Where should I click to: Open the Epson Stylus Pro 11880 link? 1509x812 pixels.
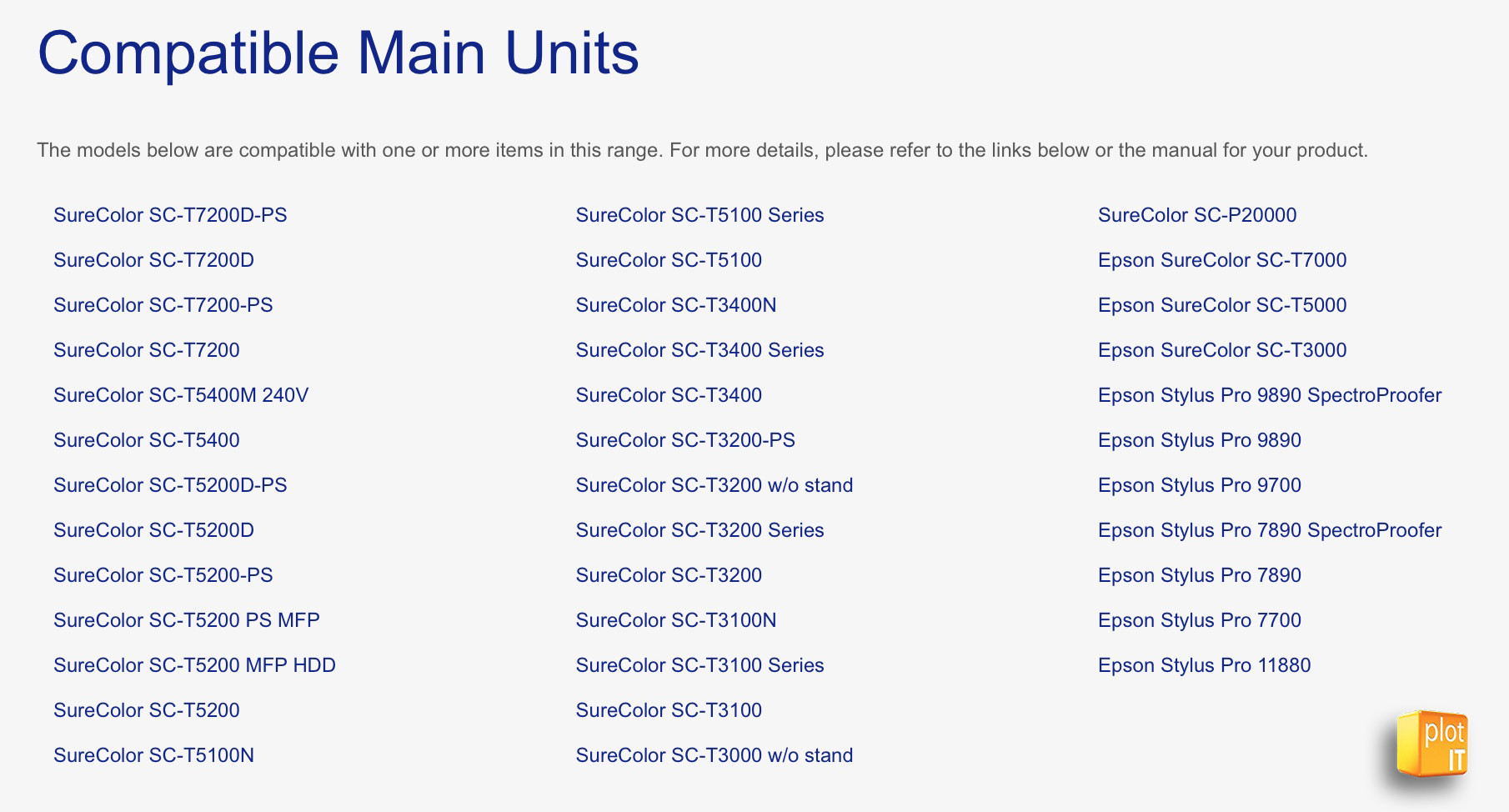pyautogui.click(x=1205, y=665)
